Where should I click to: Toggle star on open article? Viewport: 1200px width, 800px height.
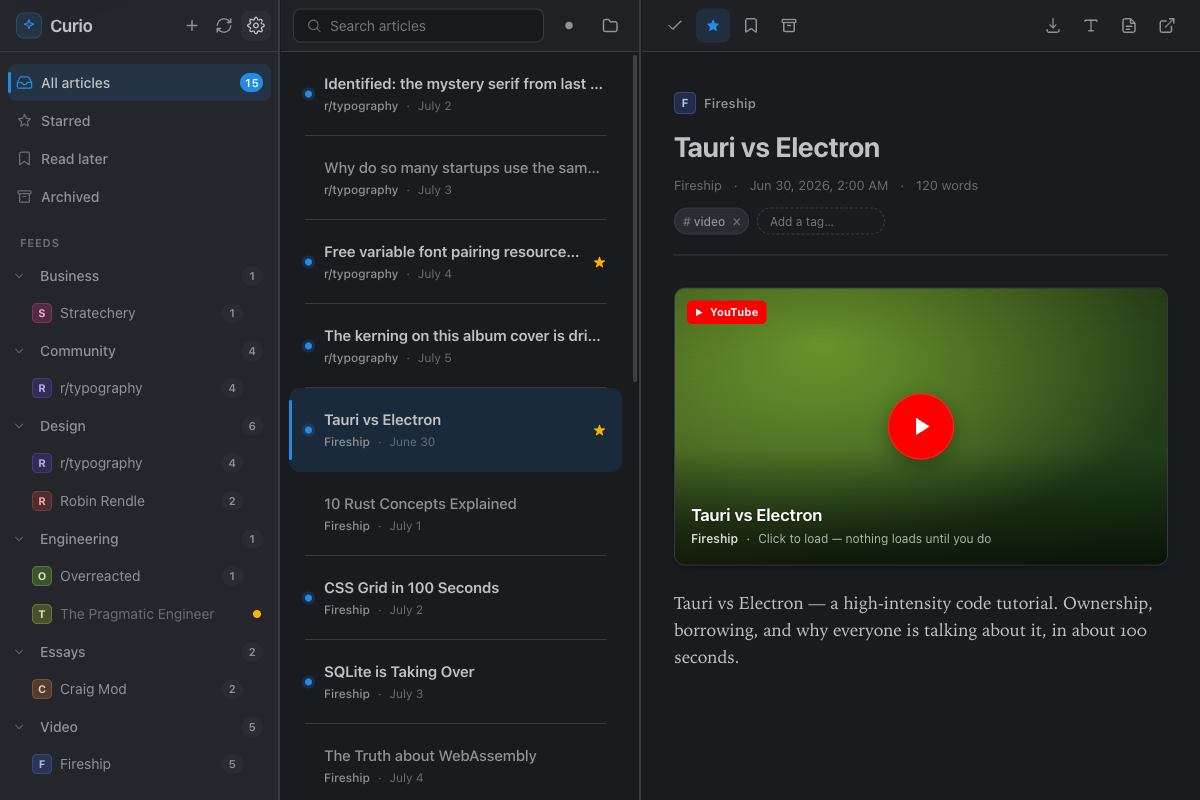tap(713, 26)
